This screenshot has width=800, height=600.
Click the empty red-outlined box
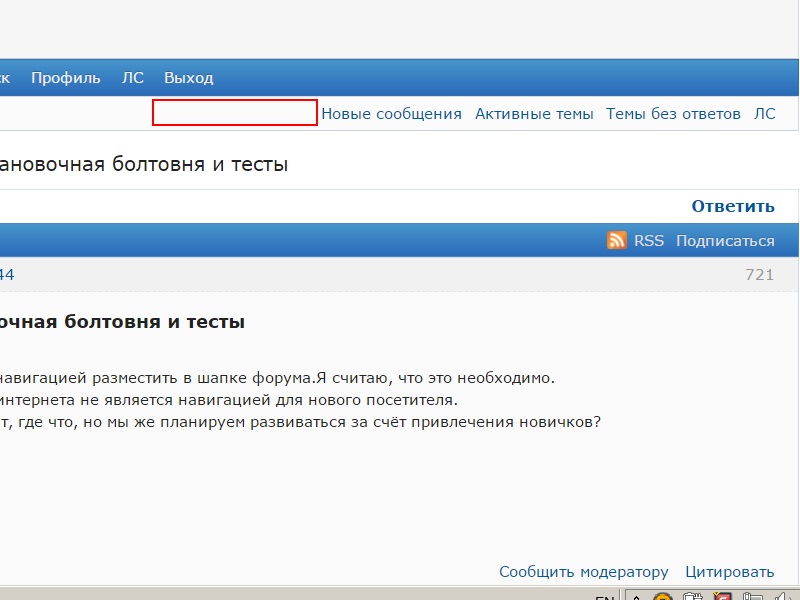pos(235,113)
